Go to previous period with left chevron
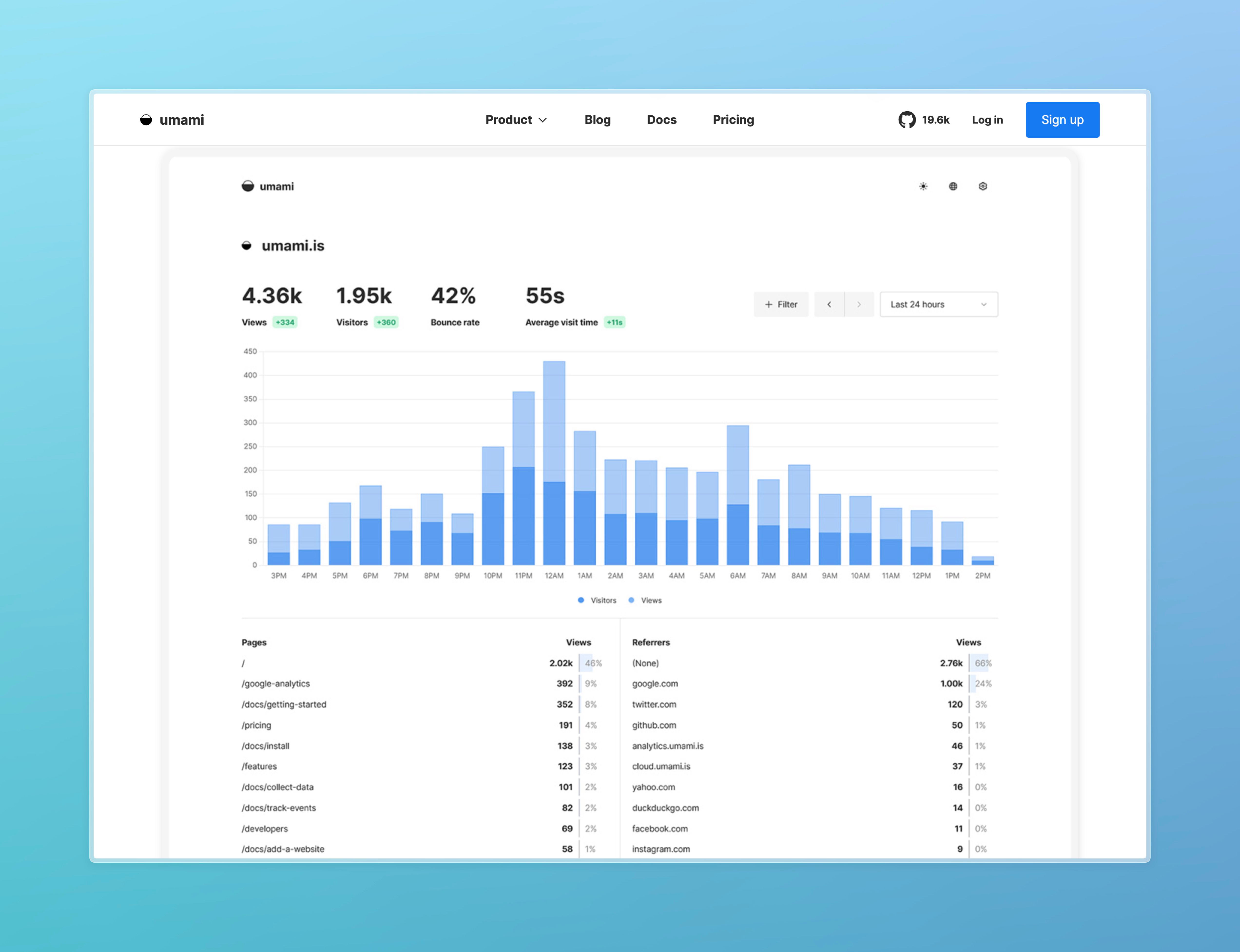The width and height of the screenshot is (1240, 952). tap(829, 304)
